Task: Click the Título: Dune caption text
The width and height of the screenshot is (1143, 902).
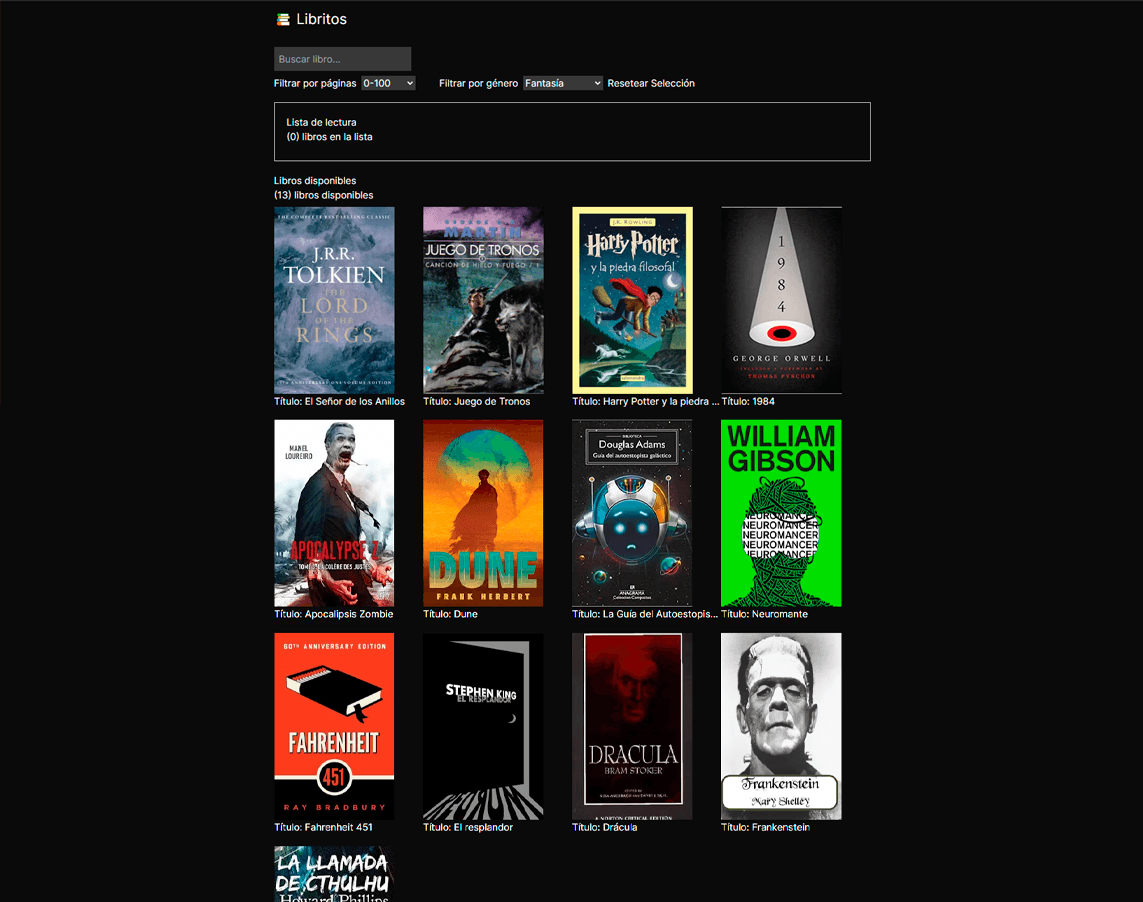Action: pos(452,614)
